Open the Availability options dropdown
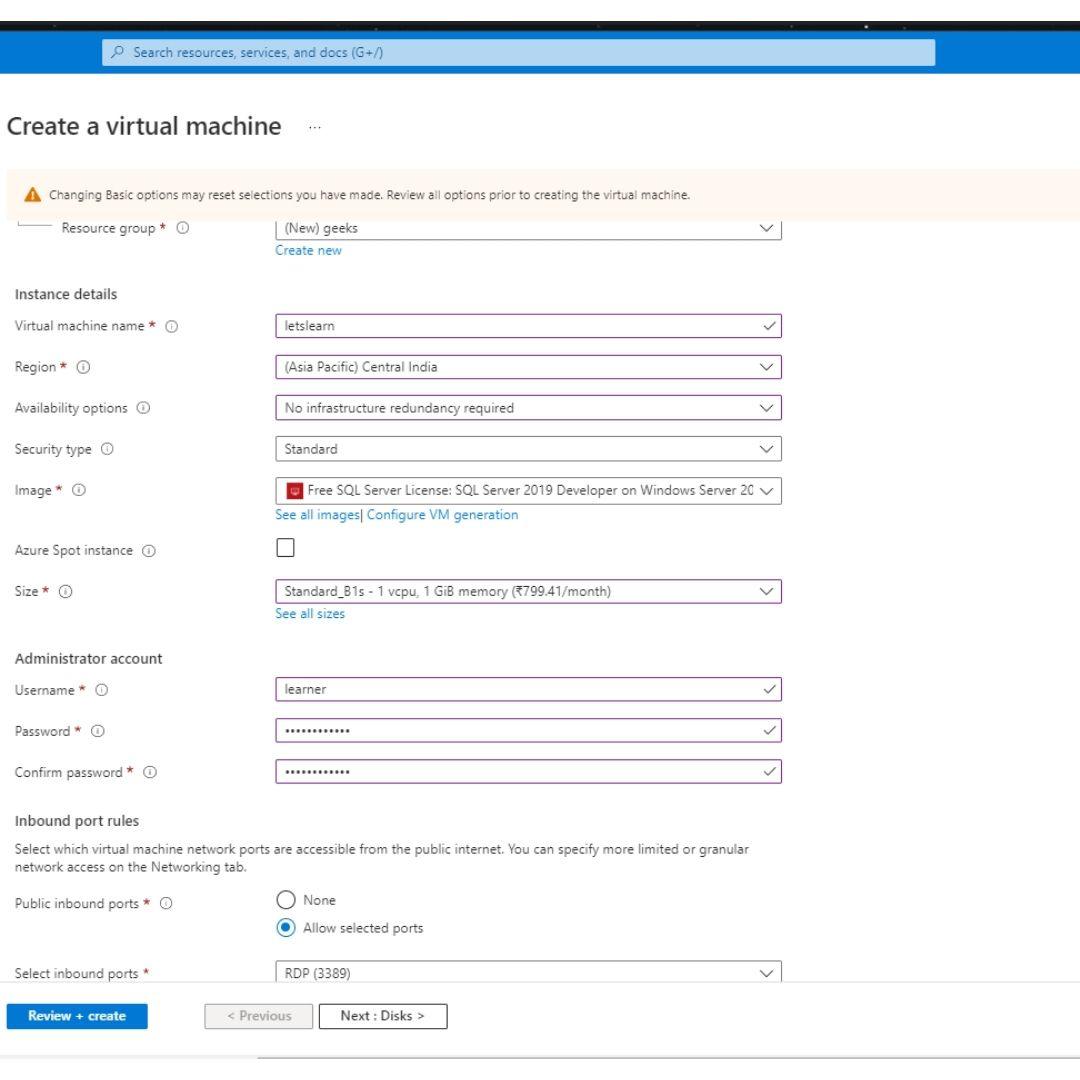Screen dimensions: 1080x1080 click(x=528, y=408)
